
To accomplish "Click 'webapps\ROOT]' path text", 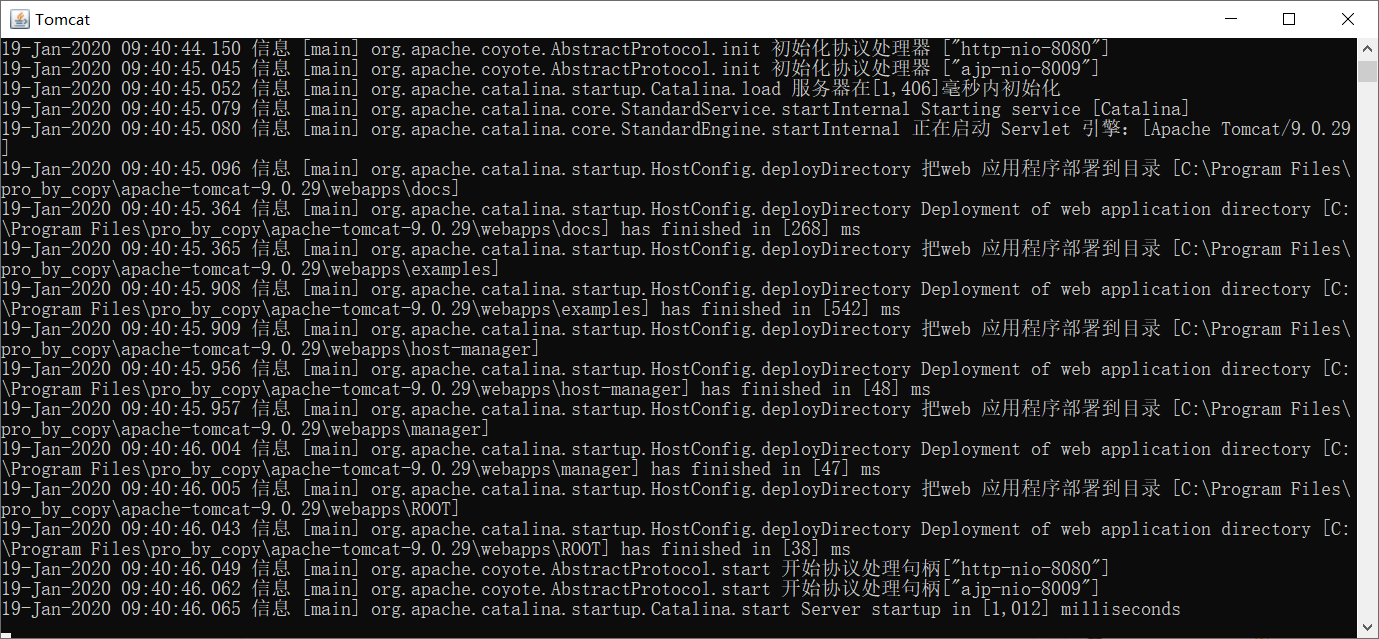I will coord(395,509).
